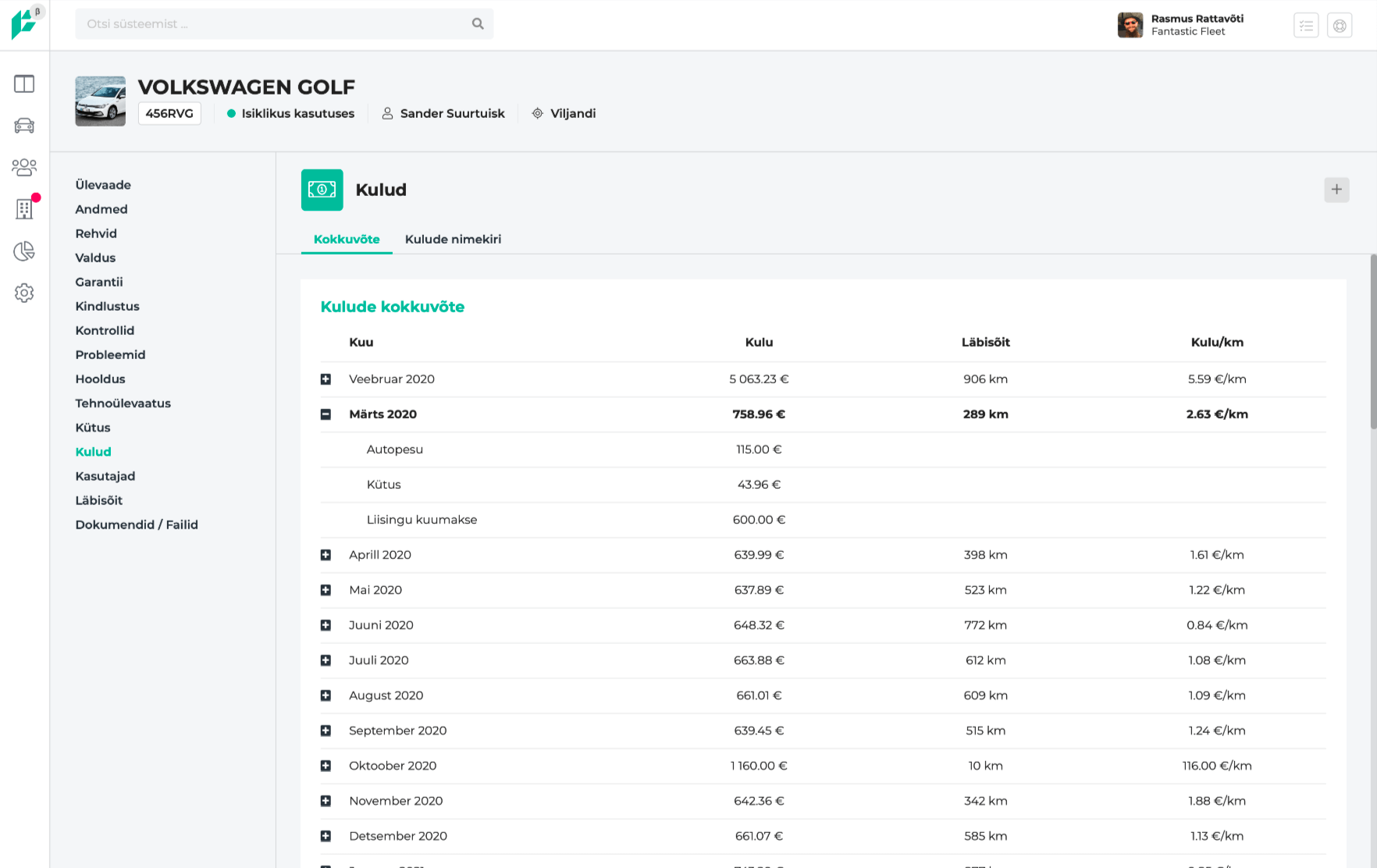Click the Viljandi location label
1377x868 pixels.
pos(573,113)
